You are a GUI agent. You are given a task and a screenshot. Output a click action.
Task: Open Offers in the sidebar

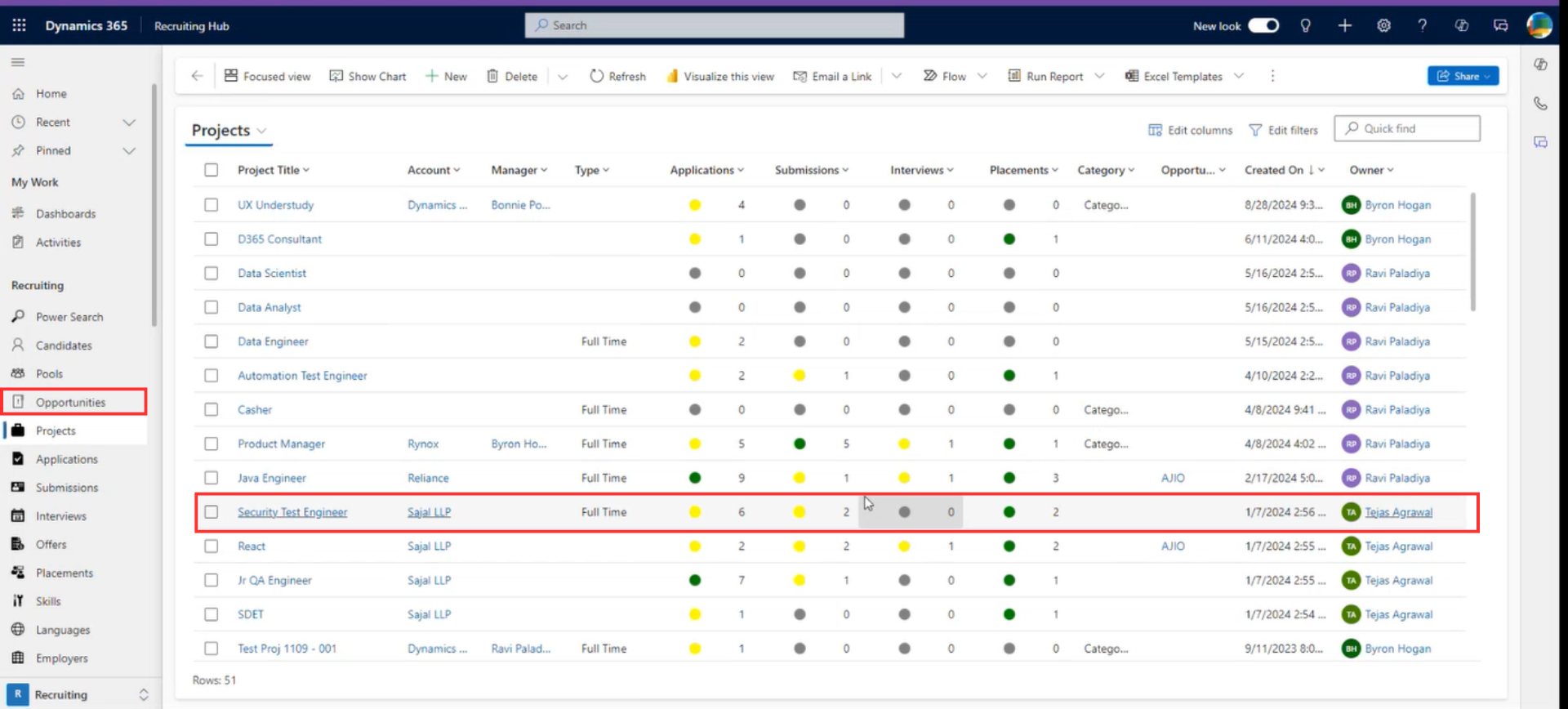tap(51, 545)
